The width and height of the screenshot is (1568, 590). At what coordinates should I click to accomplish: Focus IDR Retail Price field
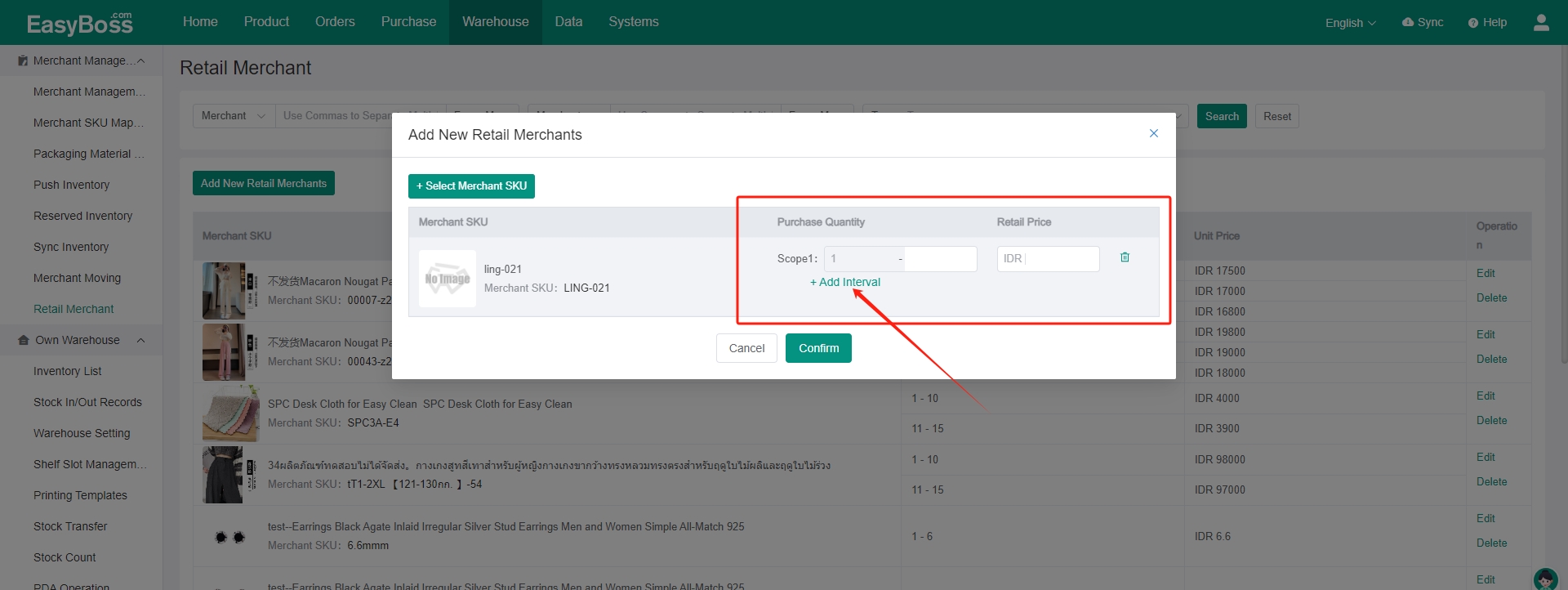click(1048, 259)
